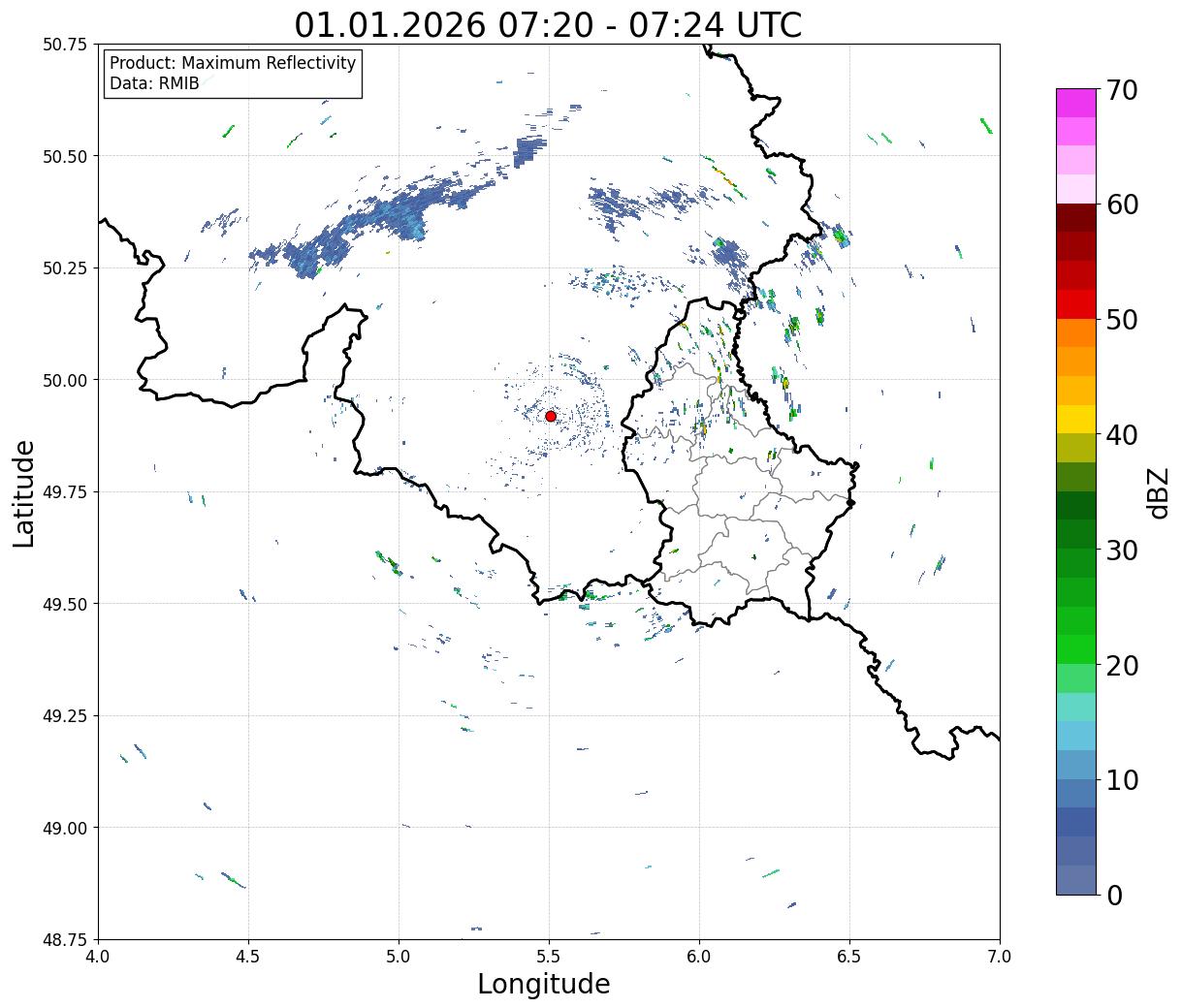Click the colorbar tick label 10
1182x1008 pixels.
pos(1122,780)
